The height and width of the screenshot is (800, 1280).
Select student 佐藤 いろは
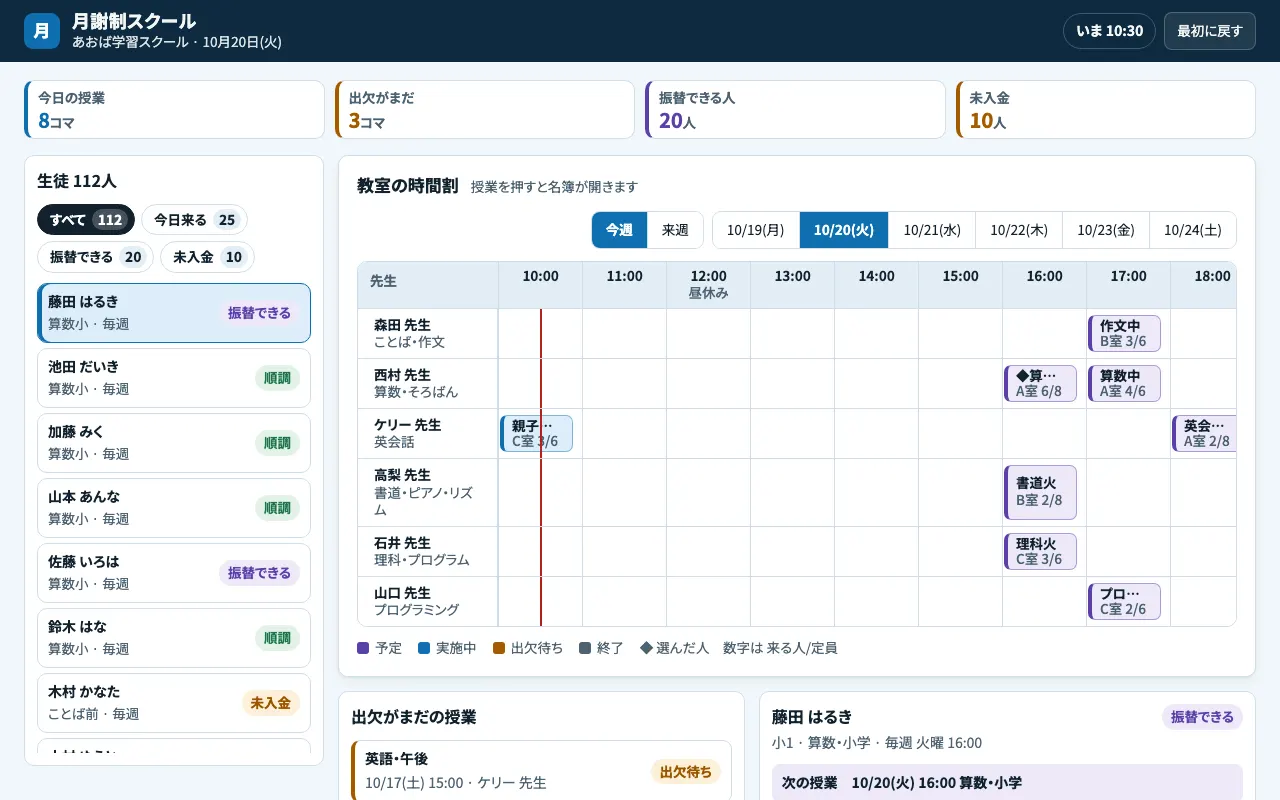click(x=174, y=573)
